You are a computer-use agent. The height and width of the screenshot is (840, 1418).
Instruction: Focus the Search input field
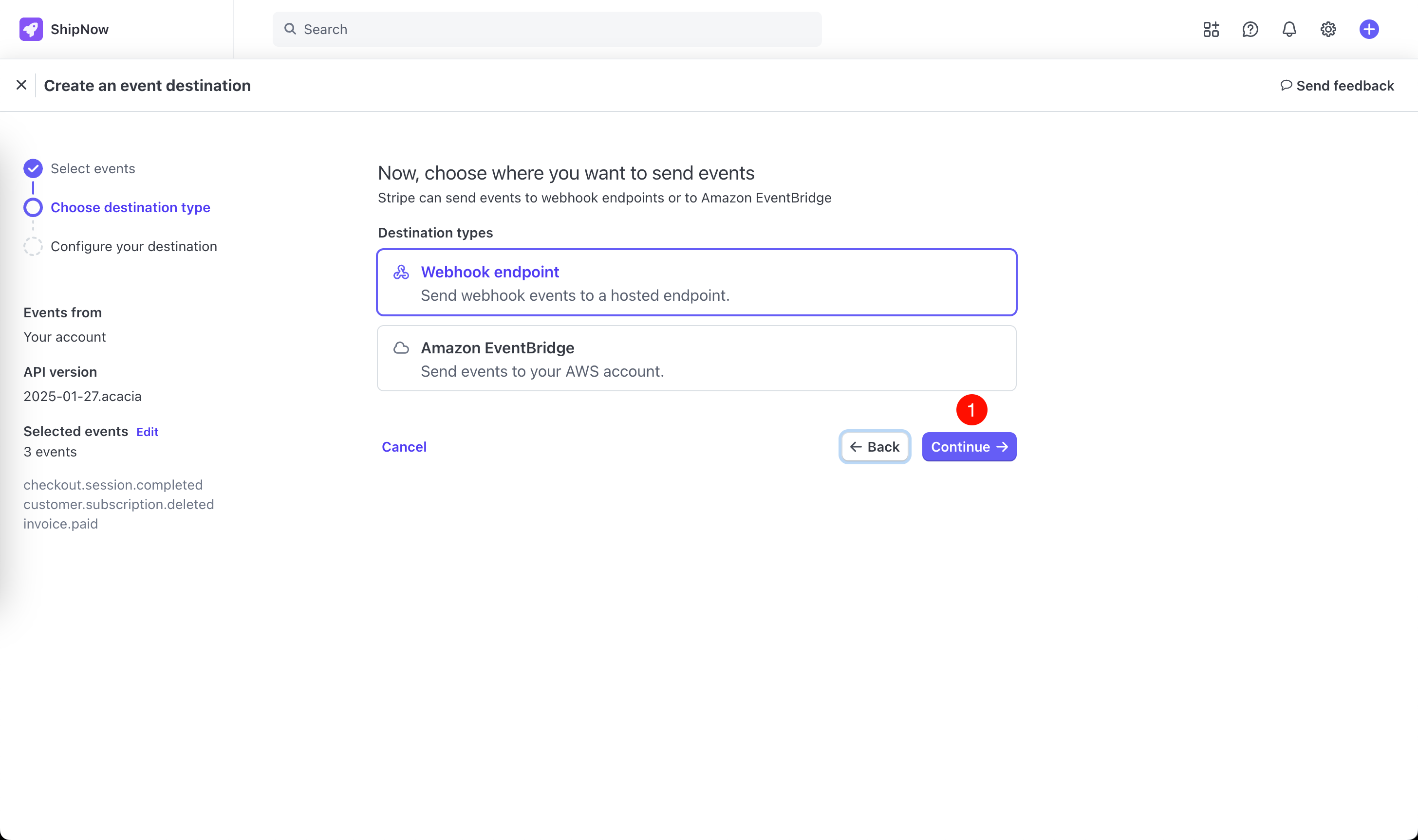[x=546, y=29]
